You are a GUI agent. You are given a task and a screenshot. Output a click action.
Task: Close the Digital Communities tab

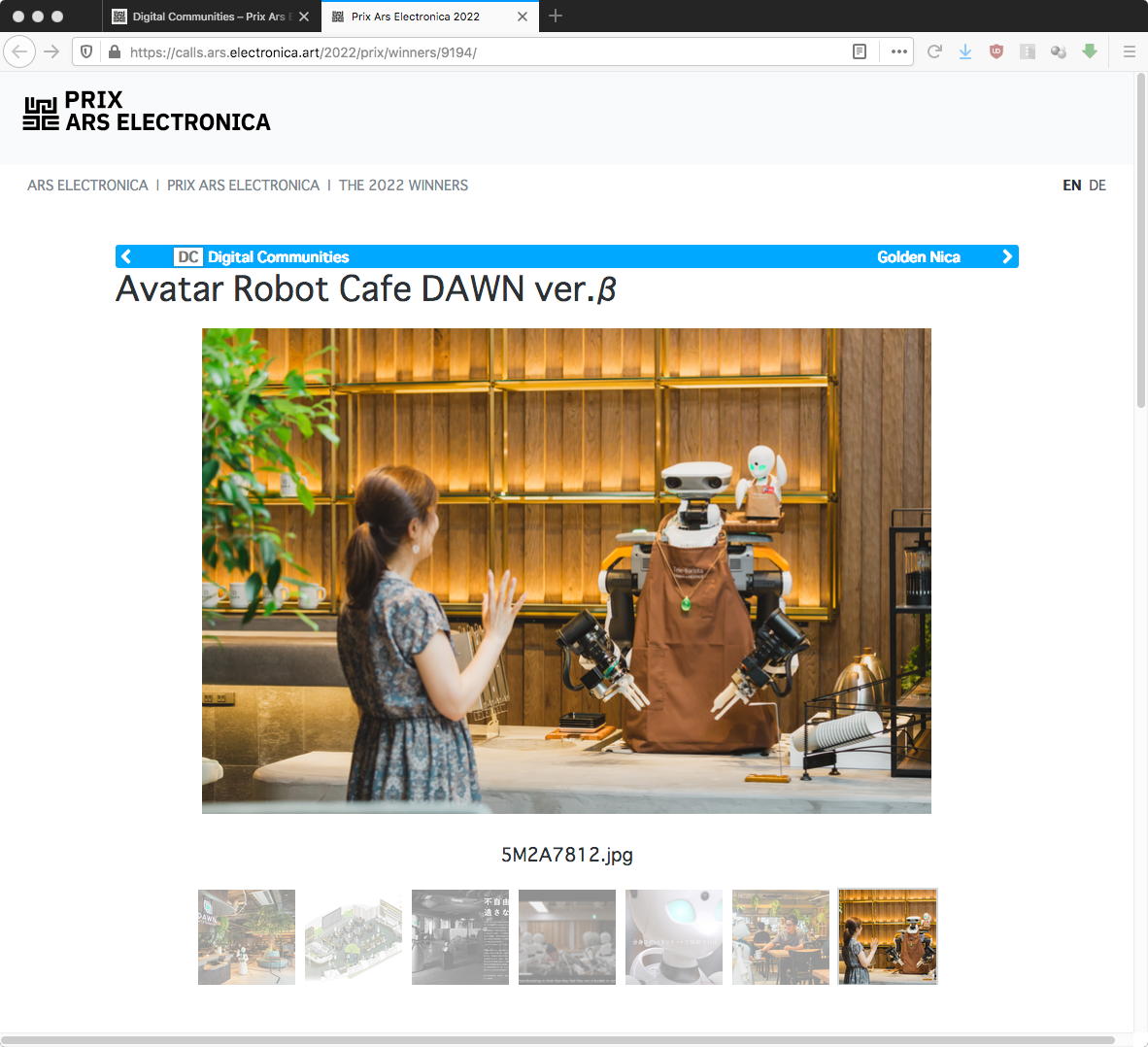point(304,17)
